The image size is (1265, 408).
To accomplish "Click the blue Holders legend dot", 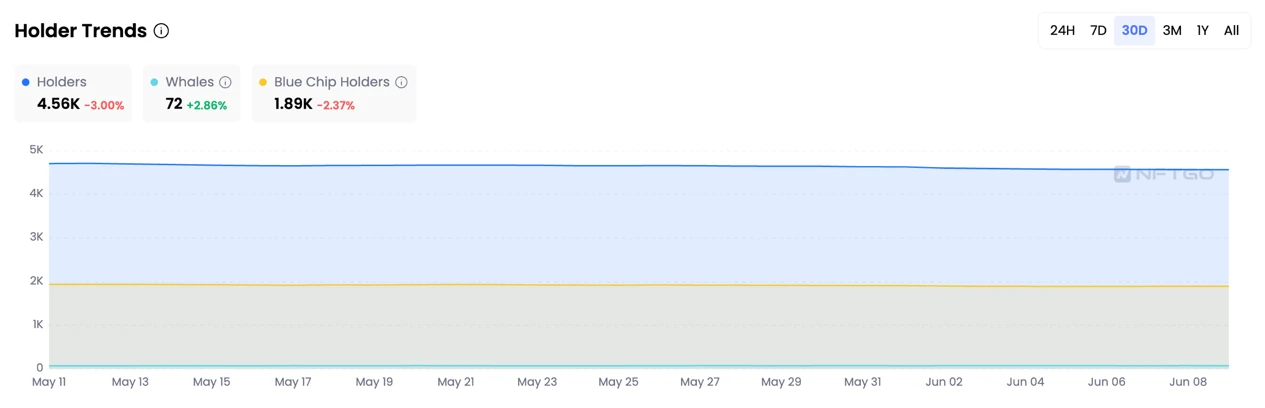I will click(26, 82).
